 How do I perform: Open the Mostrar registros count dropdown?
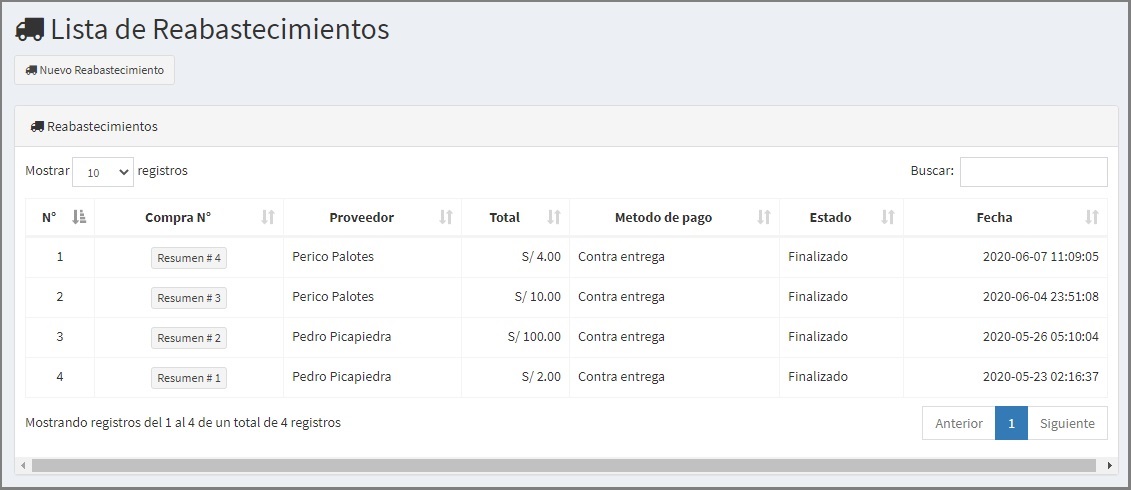pyautogui.click(x=103, y=172)
